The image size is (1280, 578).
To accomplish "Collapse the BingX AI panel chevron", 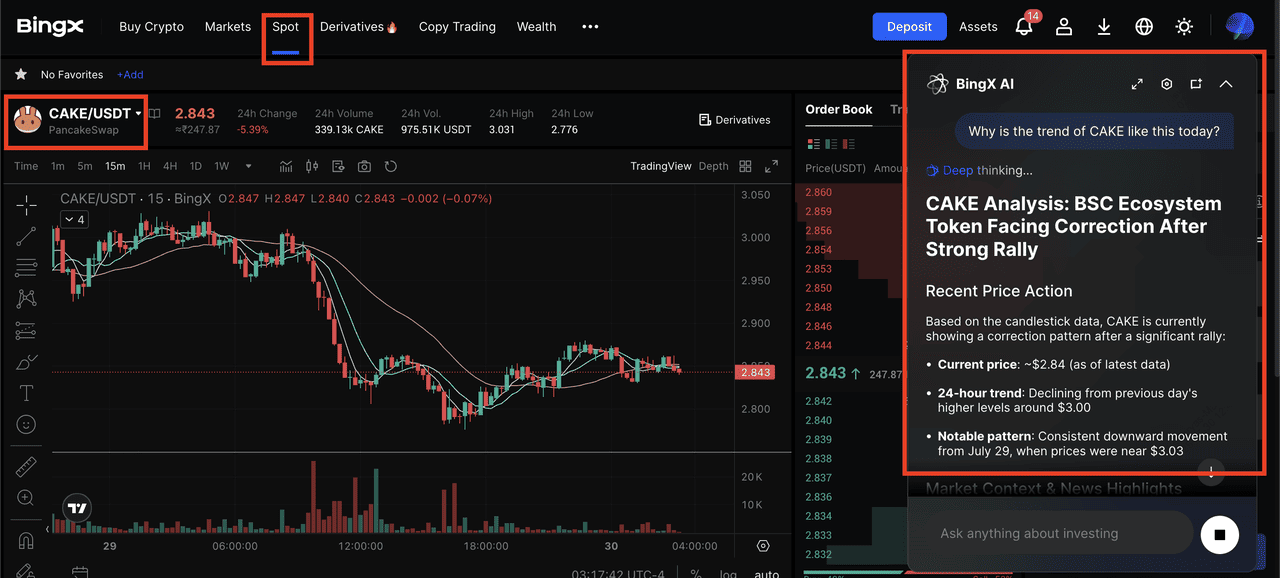I will point(1226,84).
